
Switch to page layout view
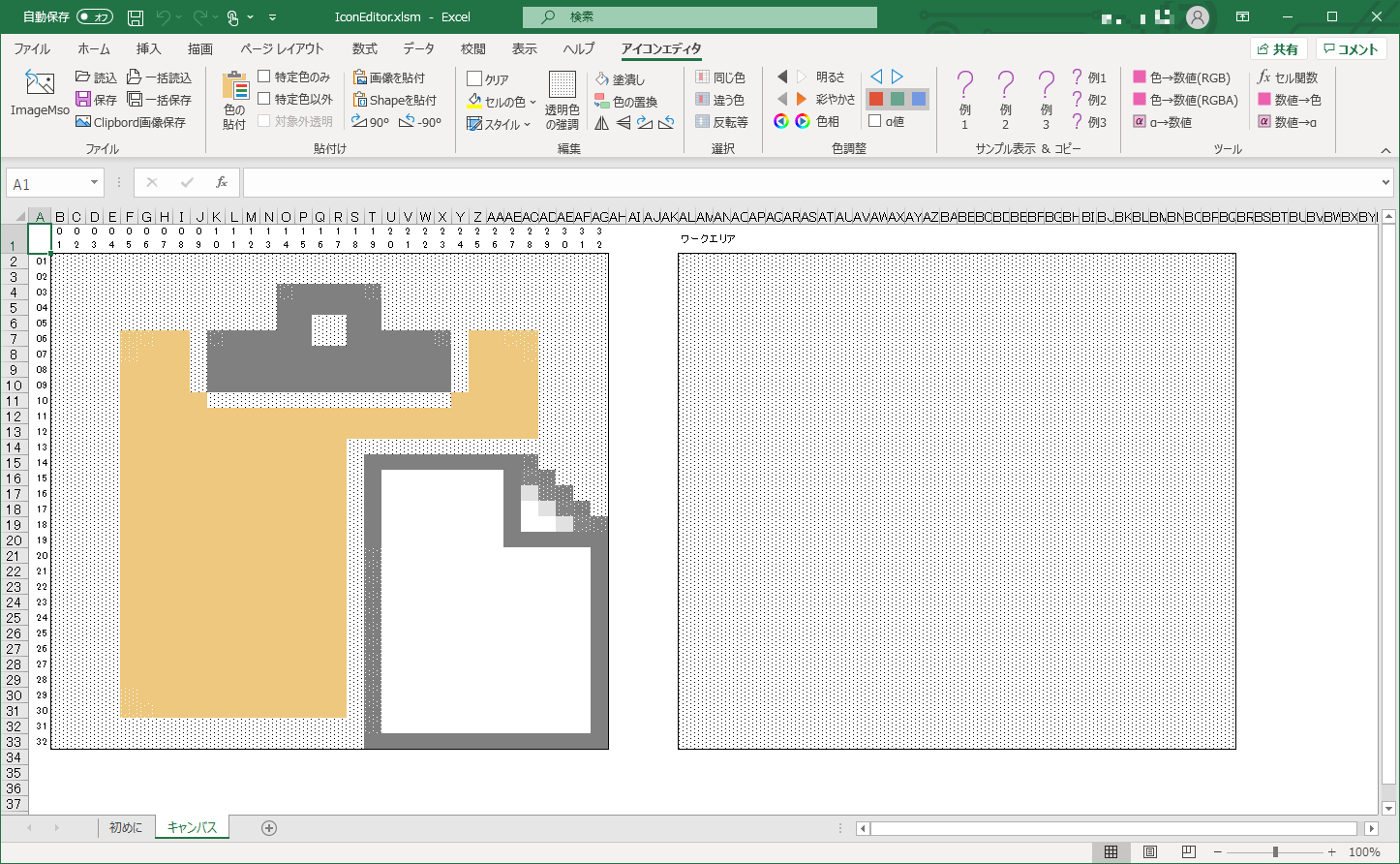point(1149,851)
